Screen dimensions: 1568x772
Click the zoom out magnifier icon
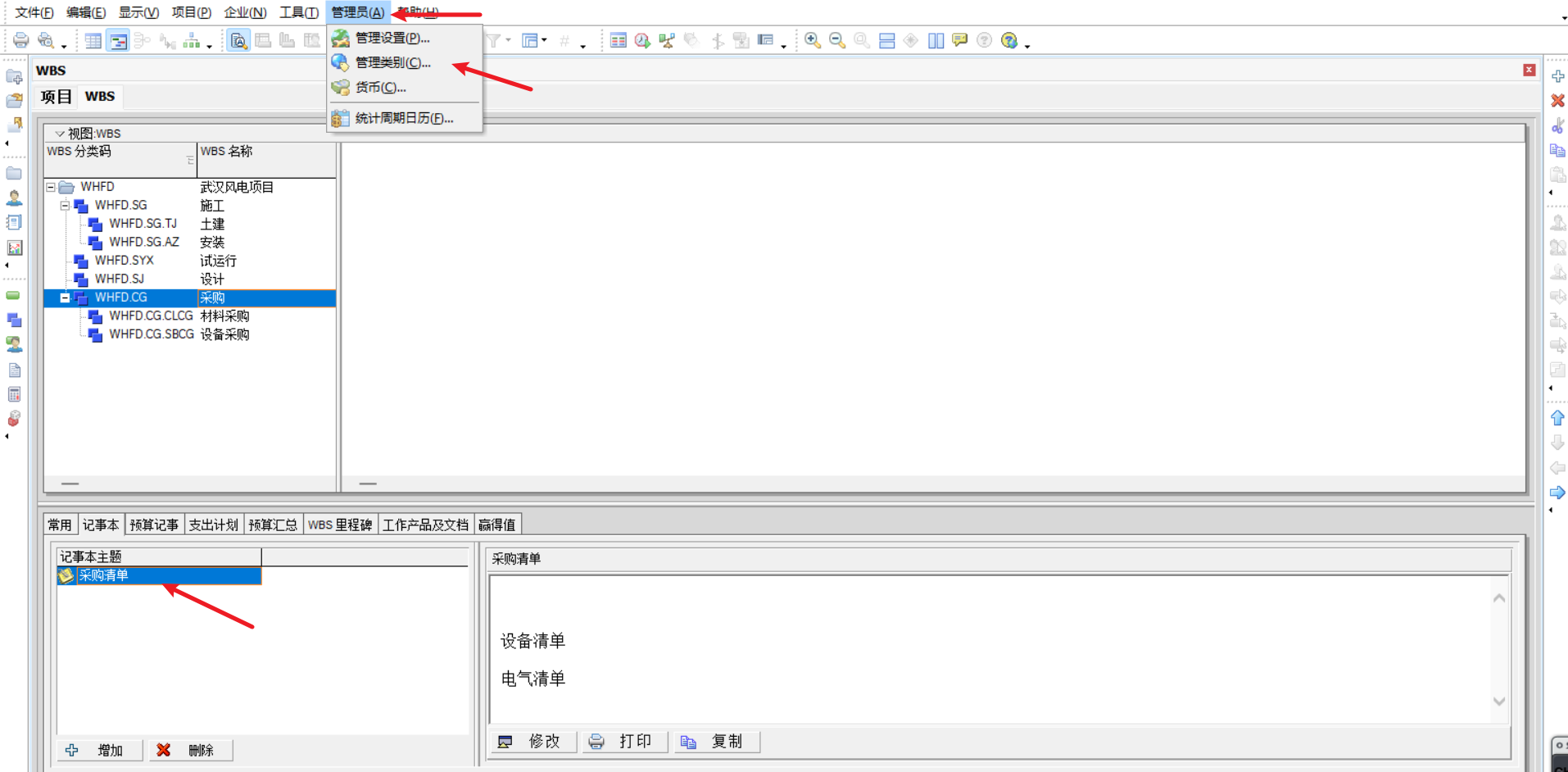(x=837, y=40)
